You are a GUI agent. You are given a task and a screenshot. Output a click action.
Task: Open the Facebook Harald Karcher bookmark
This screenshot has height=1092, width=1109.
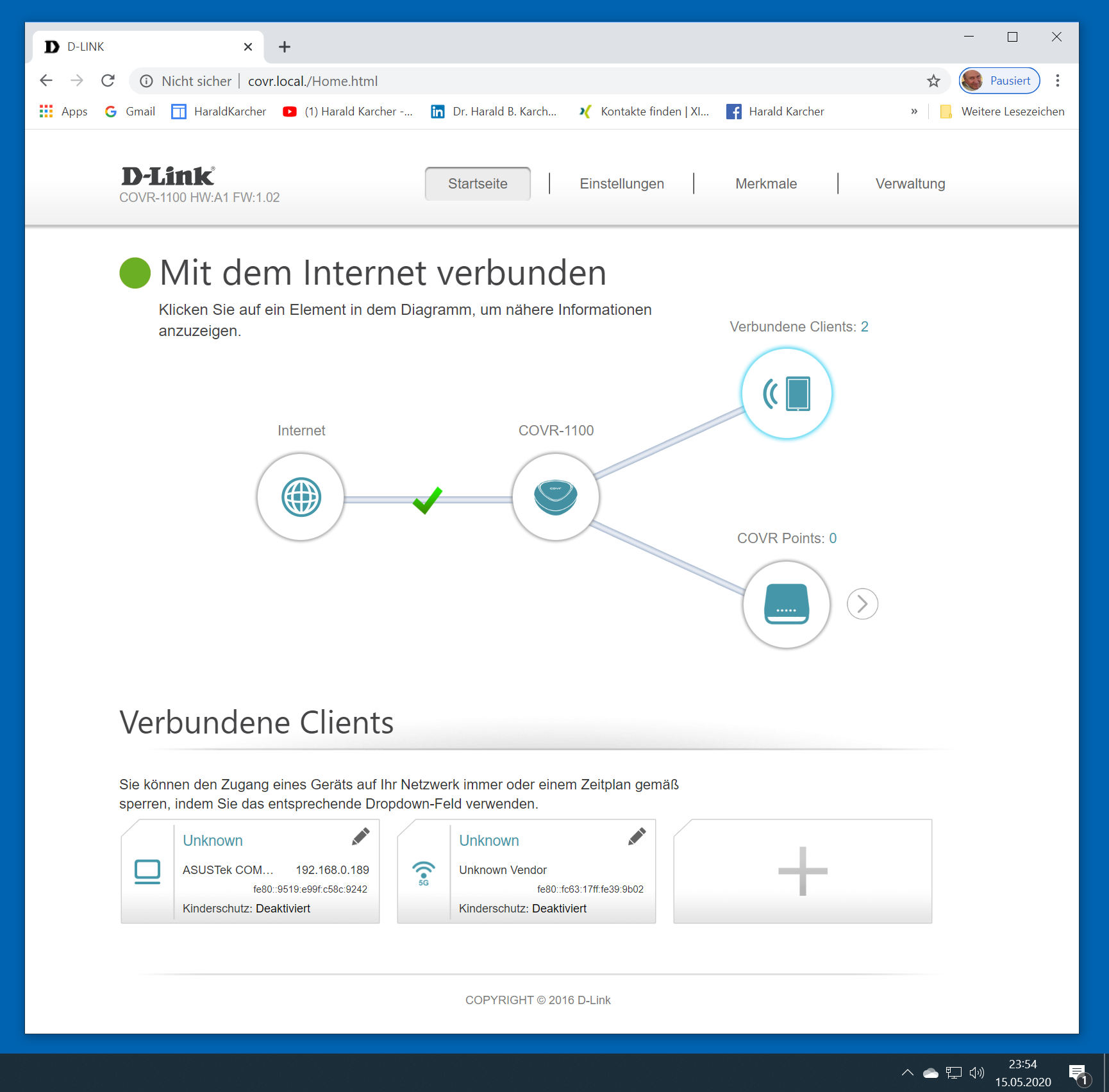[775, 112]
